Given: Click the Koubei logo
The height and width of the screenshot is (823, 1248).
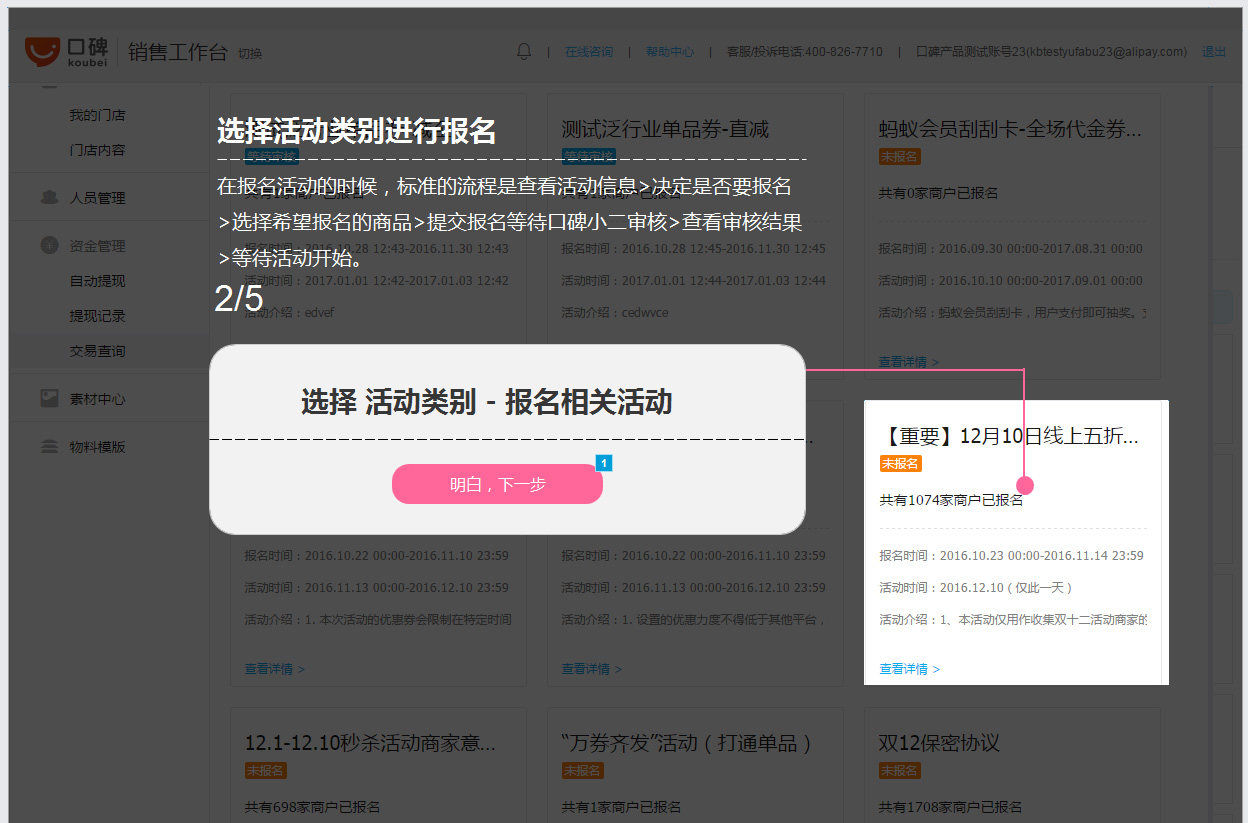Looking at the screenshot, I should pos(67,51).
